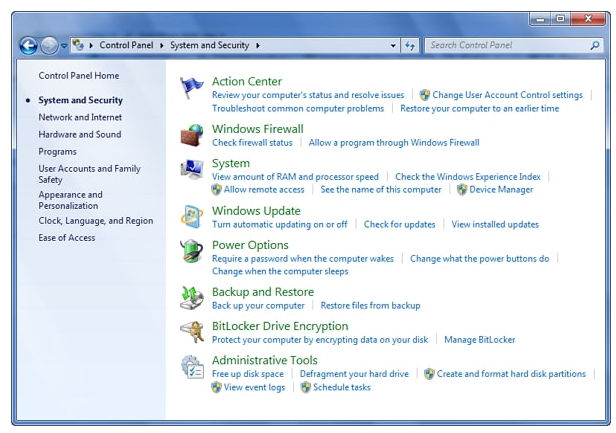The image size is (616, 433).
Task: Open Control Panel Home link
Action: [79, 75]
